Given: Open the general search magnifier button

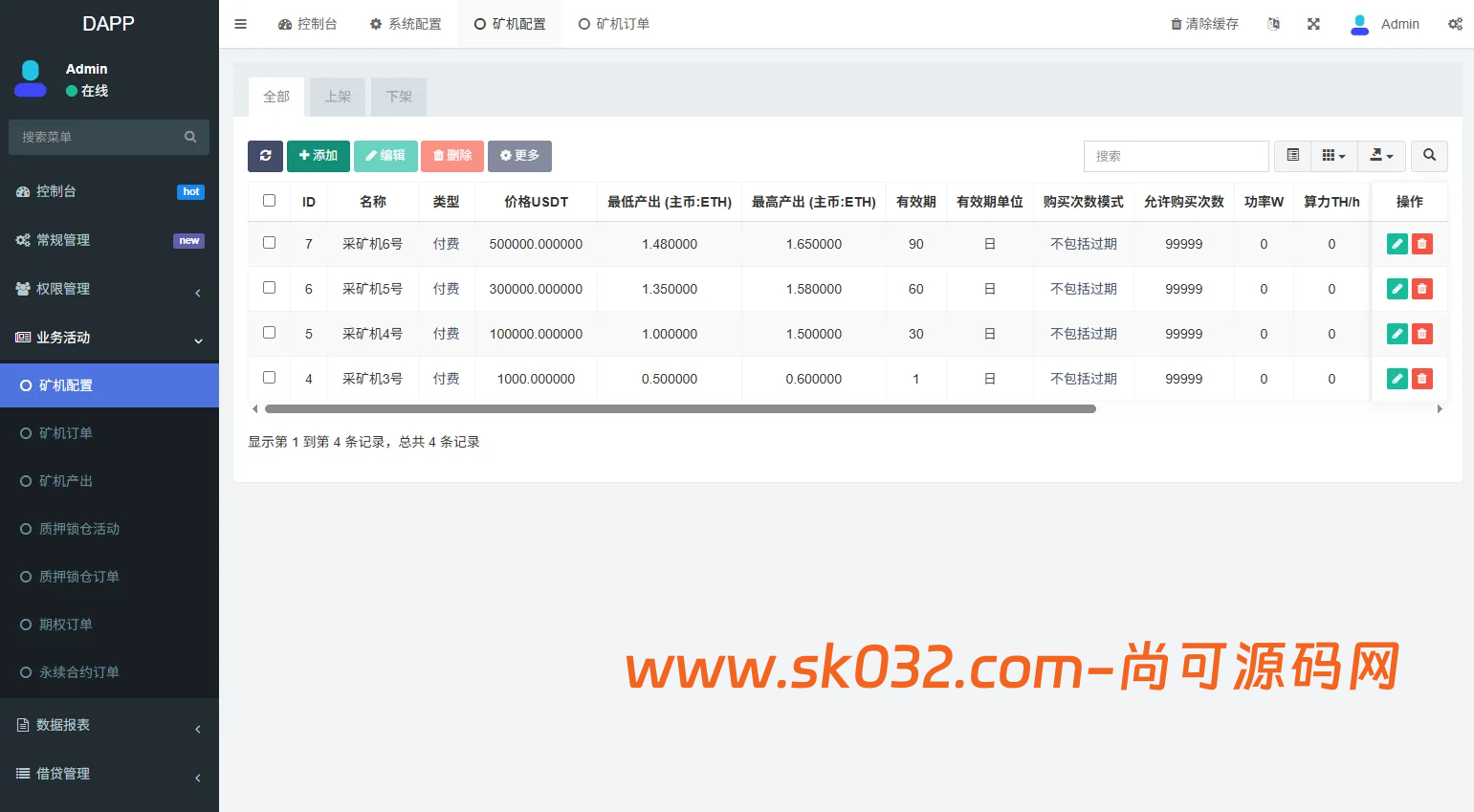Looking at the screenshot, I should (1429, 156).
